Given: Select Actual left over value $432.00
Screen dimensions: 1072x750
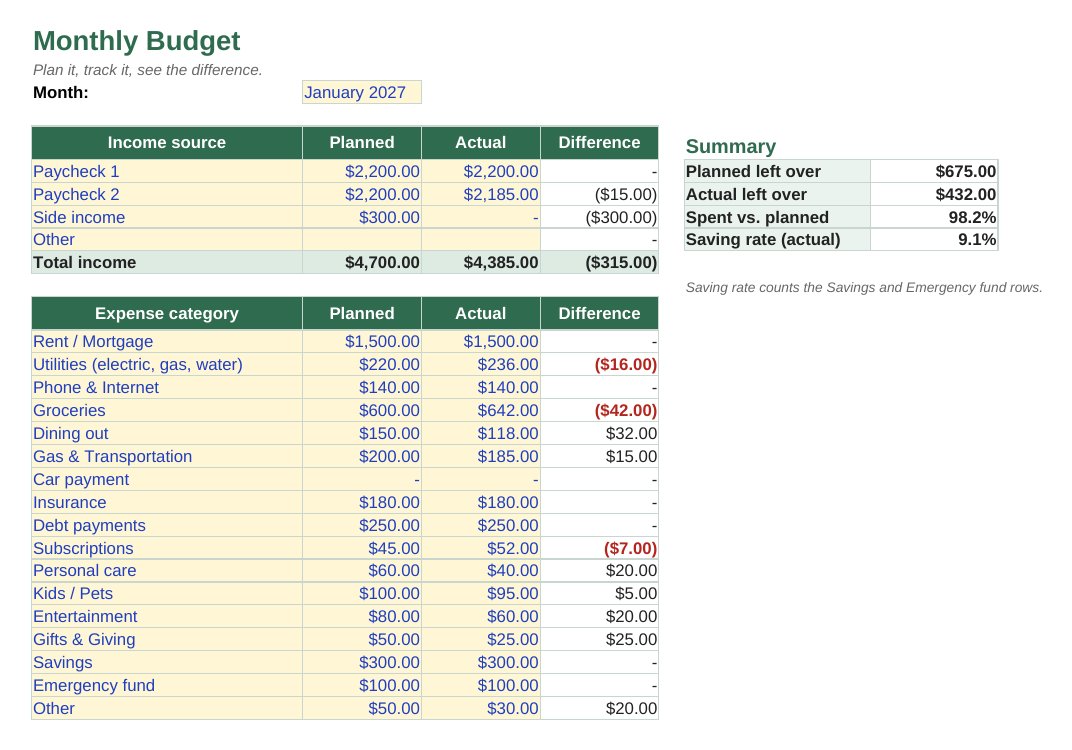Looking at the screenshot, I should click(x=934, y=194).
